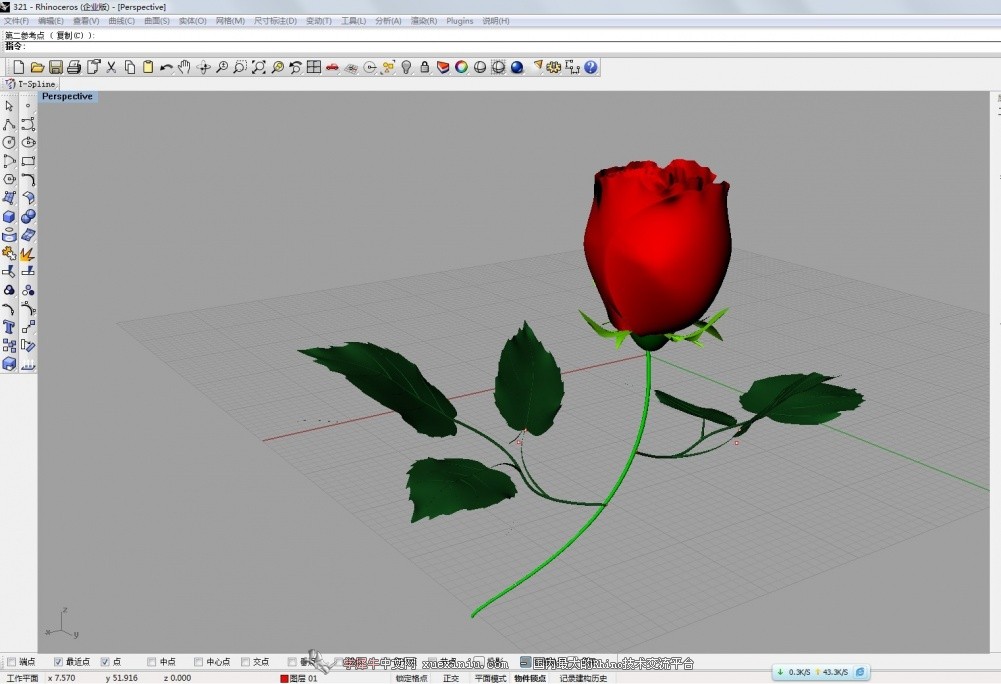Image resolution: width=1001 pixels, height=684 pixels.
Task: Open the 渲染(R) render menu
Action: [424, 21]
